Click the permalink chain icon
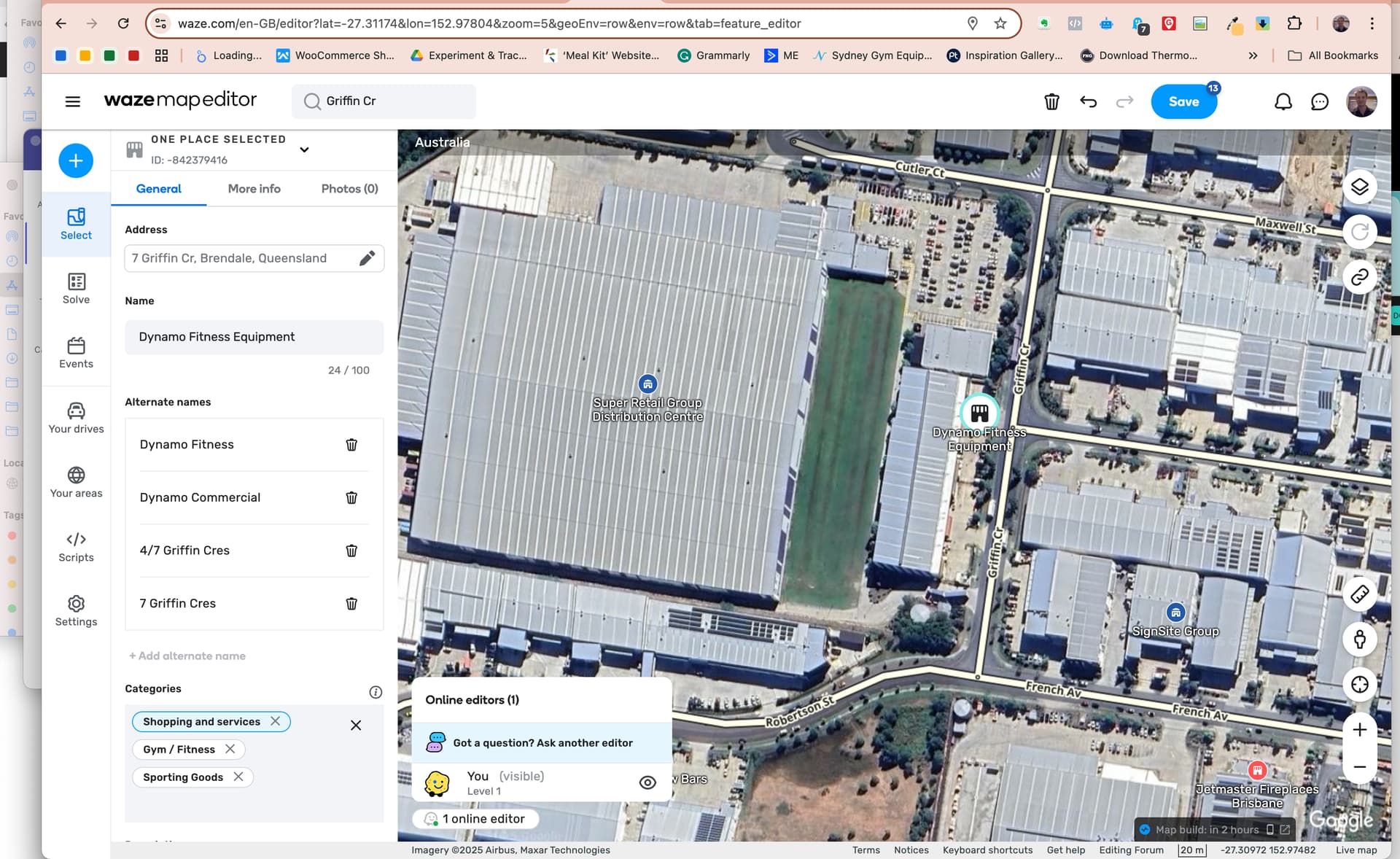1400x859 pixels. (1359, 277)
